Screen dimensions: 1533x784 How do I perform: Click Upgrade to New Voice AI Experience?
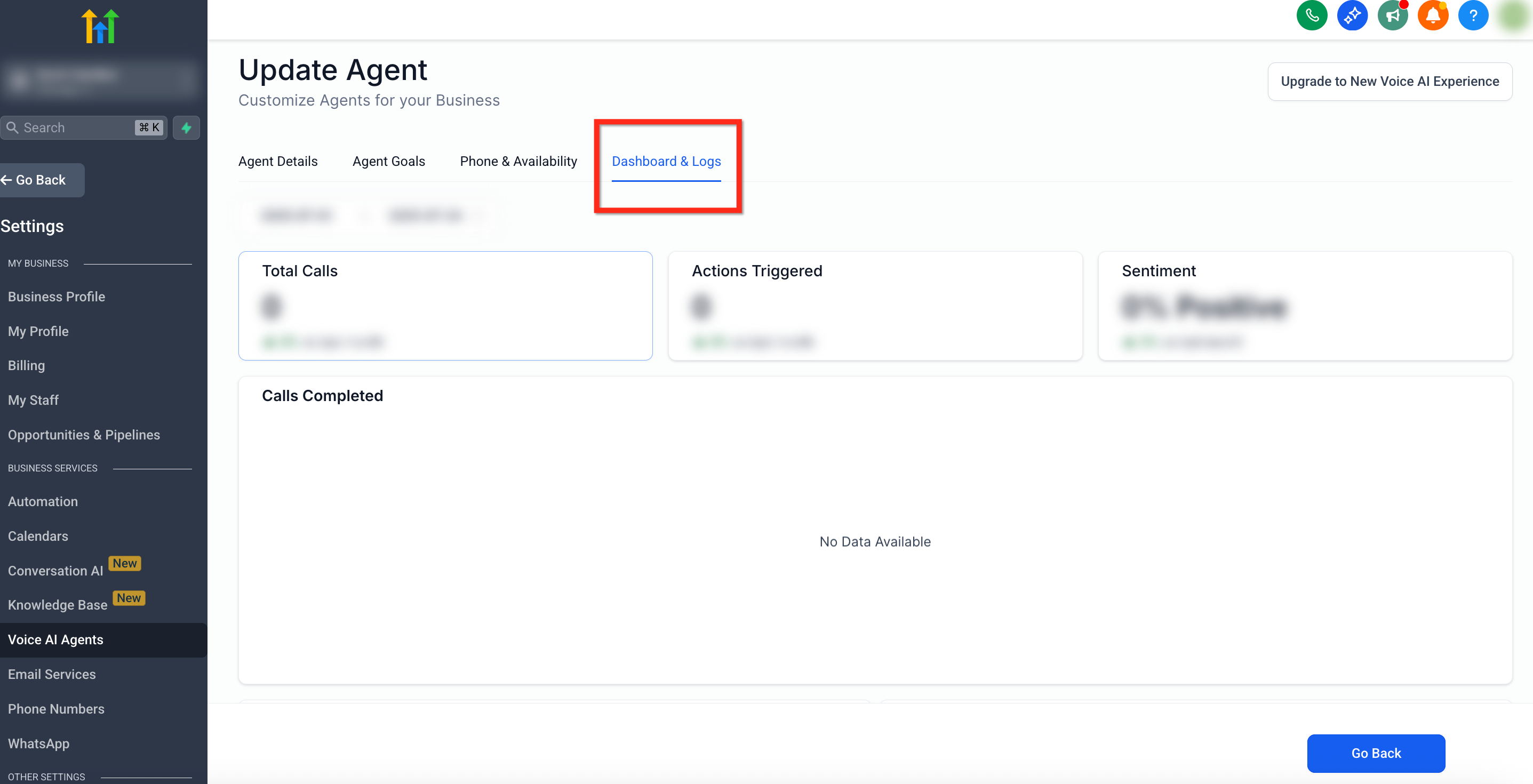[1390, 82]
